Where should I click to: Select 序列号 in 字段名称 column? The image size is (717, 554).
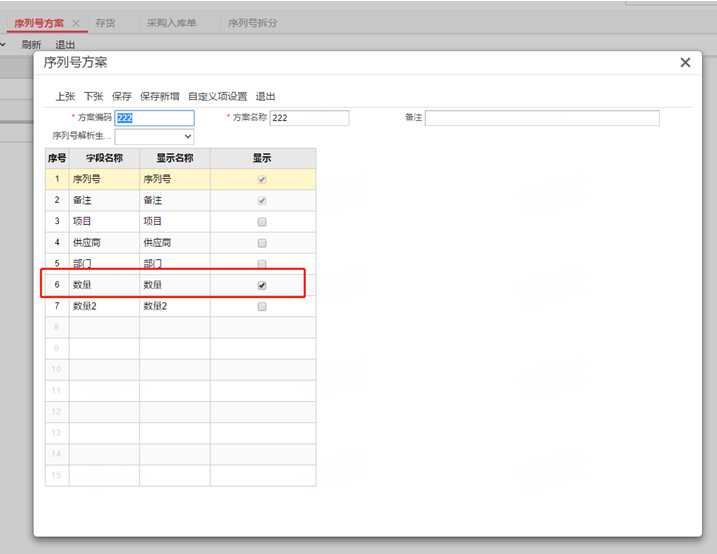(104, 179)
